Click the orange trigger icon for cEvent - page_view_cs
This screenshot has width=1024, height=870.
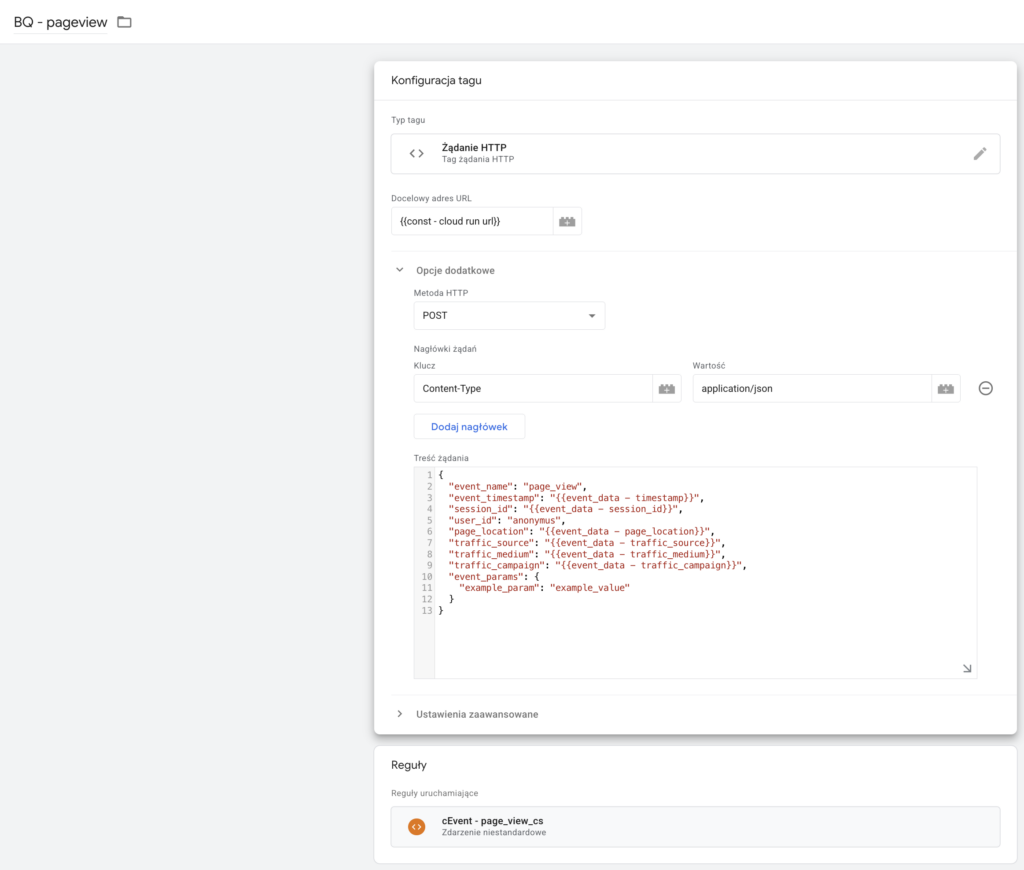tap(417, 827)
